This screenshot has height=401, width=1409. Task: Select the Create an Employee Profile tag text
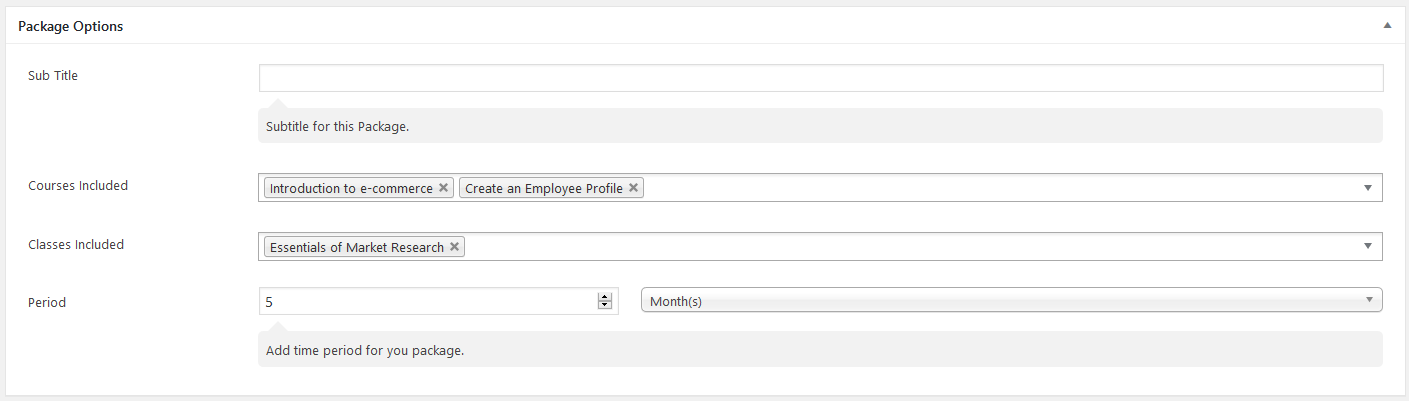[544, 188]
